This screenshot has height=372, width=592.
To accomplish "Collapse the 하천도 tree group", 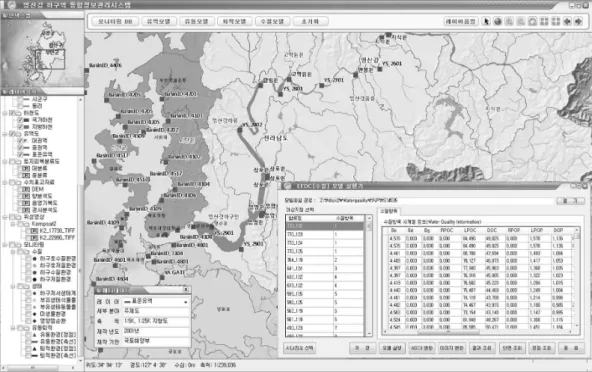I will coord(5,113).
